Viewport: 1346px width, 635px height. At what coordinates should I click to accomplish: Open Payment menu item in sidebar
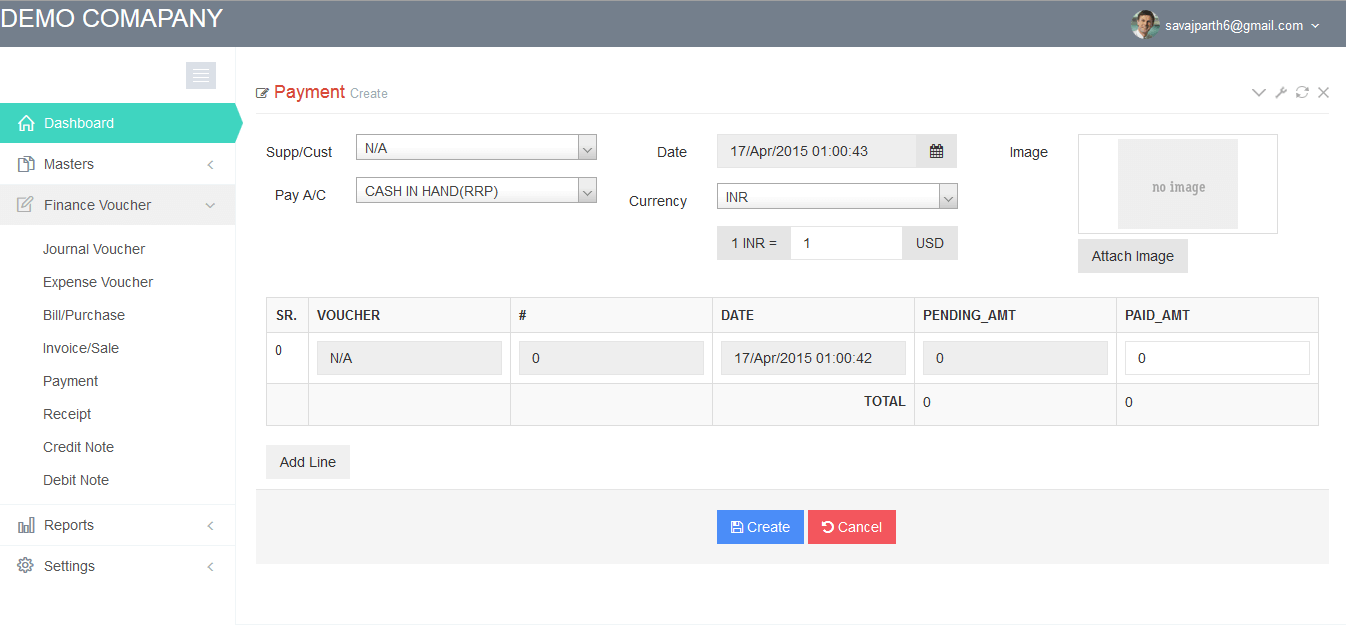pyautogui.click(x=70, y=381)
